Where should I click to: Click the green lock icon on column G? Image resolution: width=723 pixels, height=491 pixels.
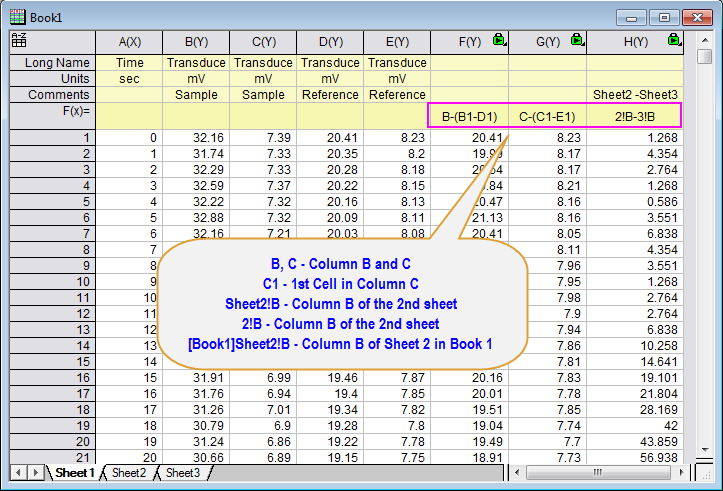click(x=577, y=41)
